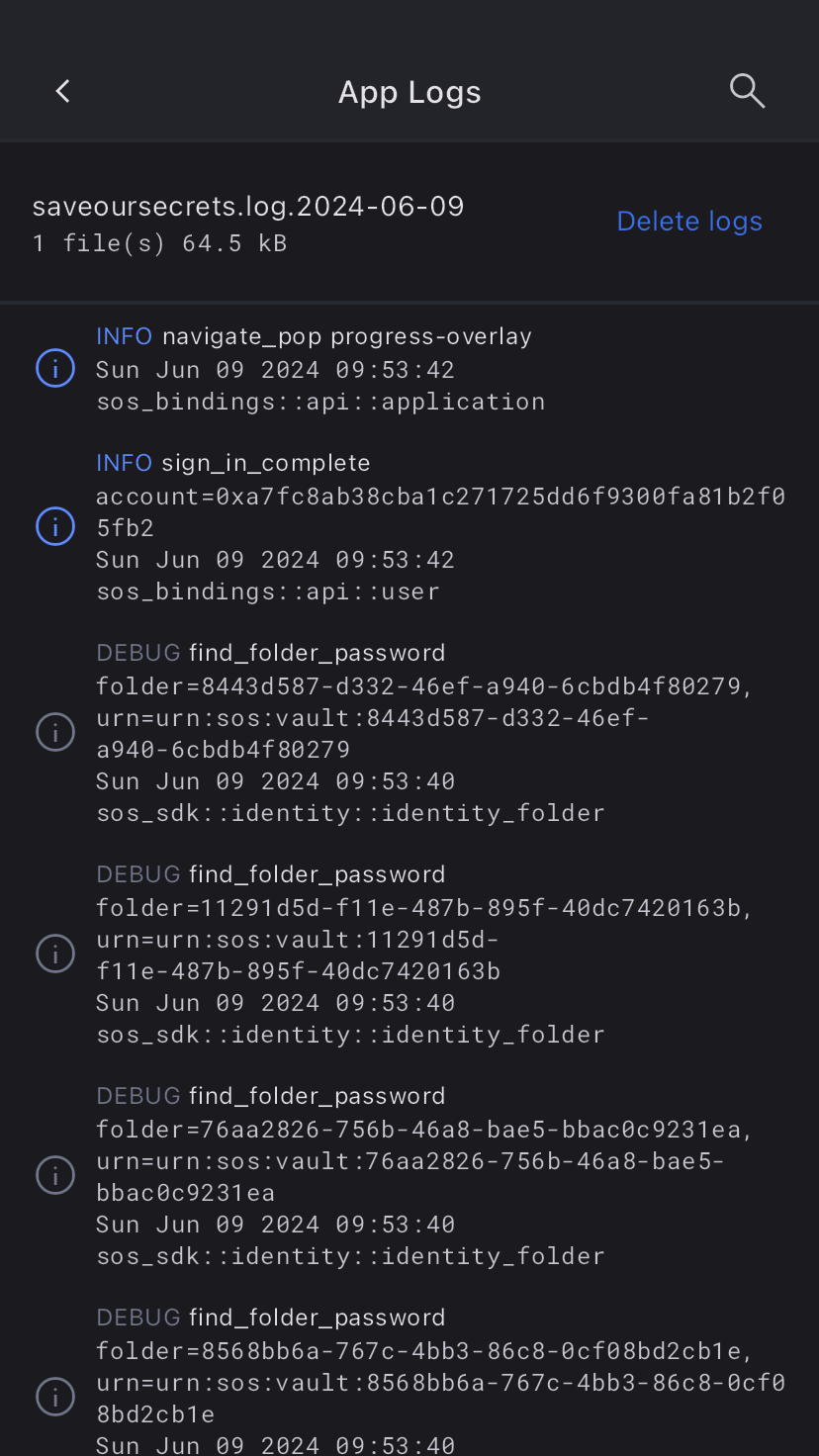Open the find_folder_password entry for 76aa2826

(x=317, y=1096)
